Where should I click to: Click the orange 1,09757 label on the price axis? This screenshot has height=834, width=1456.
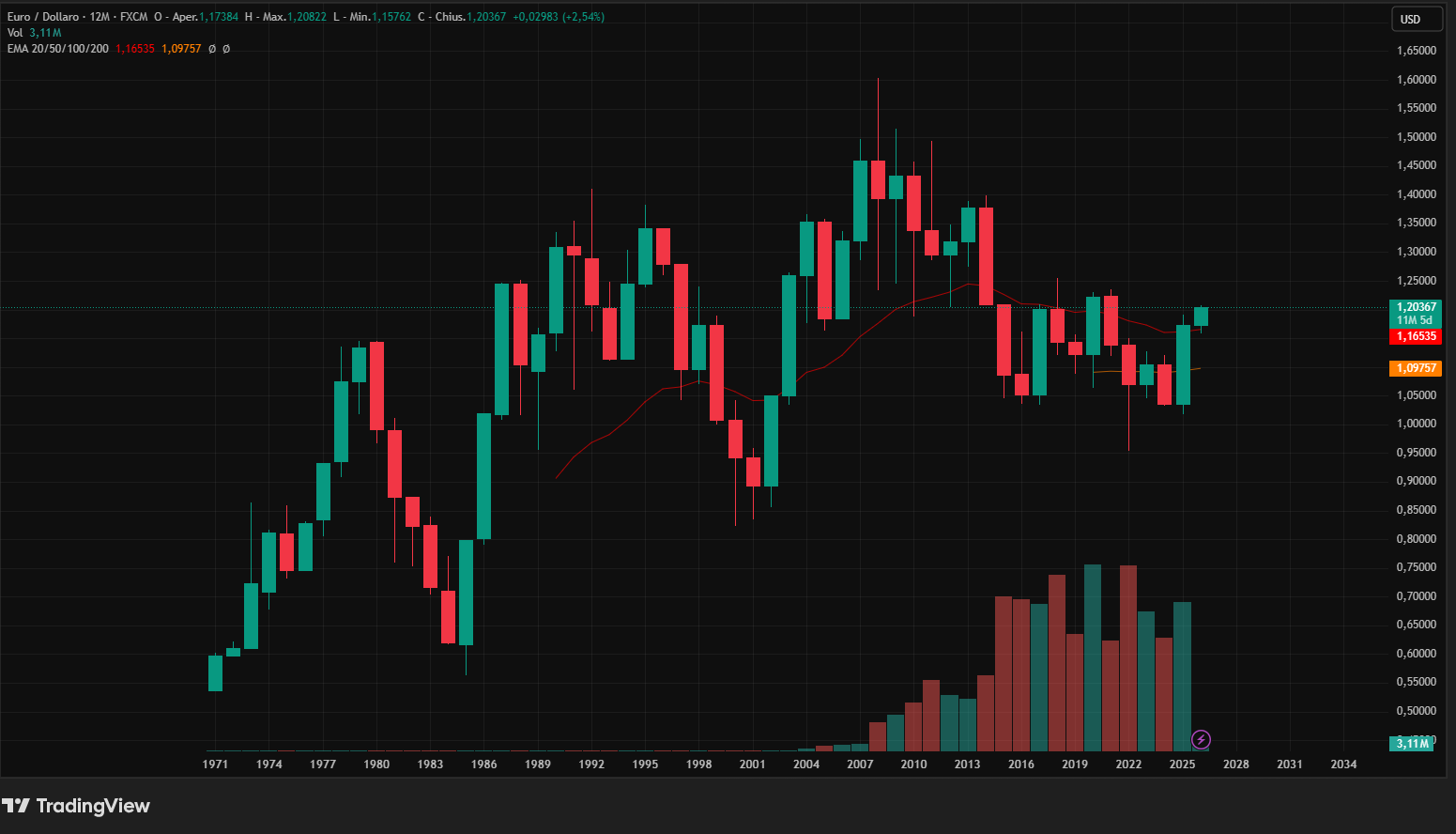1416,368
